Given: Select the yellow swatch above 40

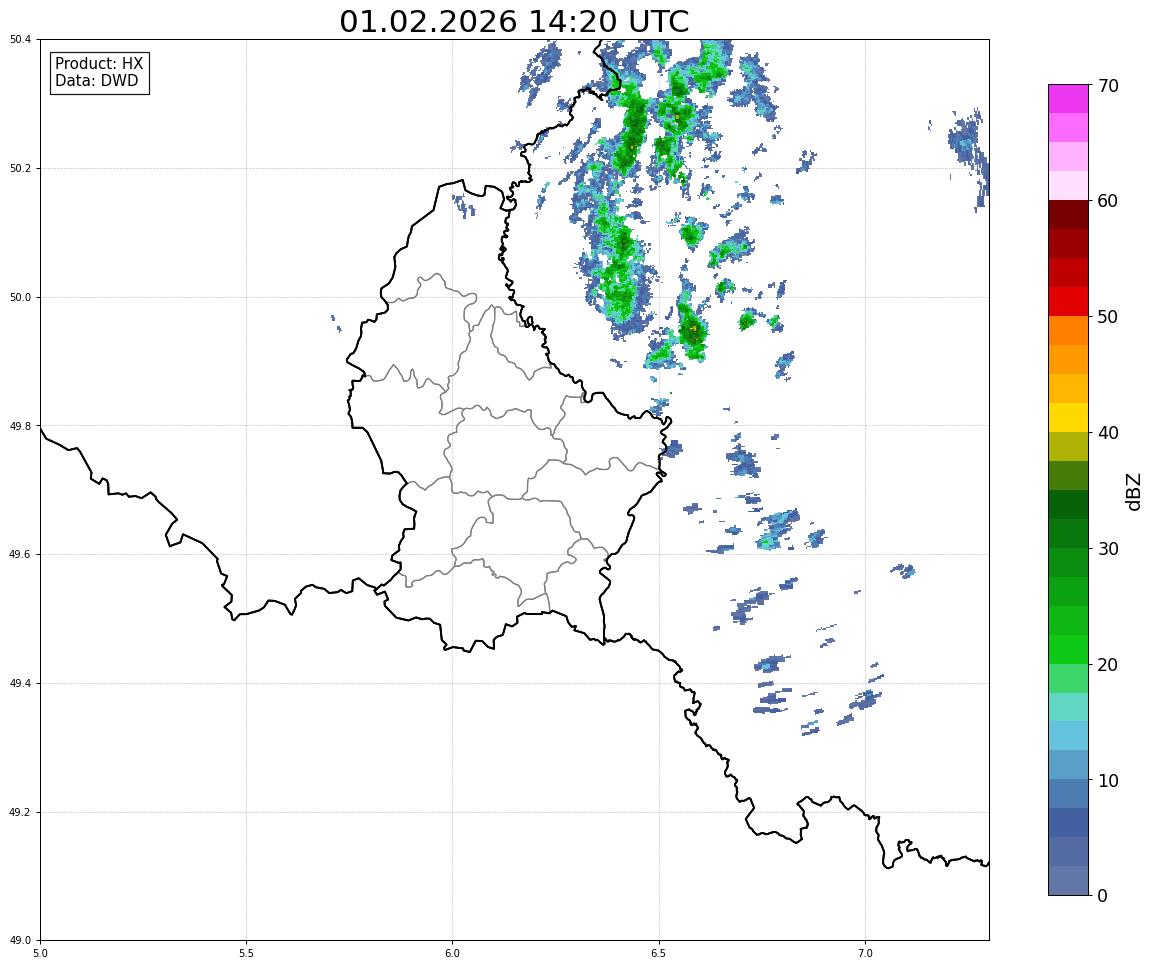Looking at the screenshot, I should (1068, 417).
